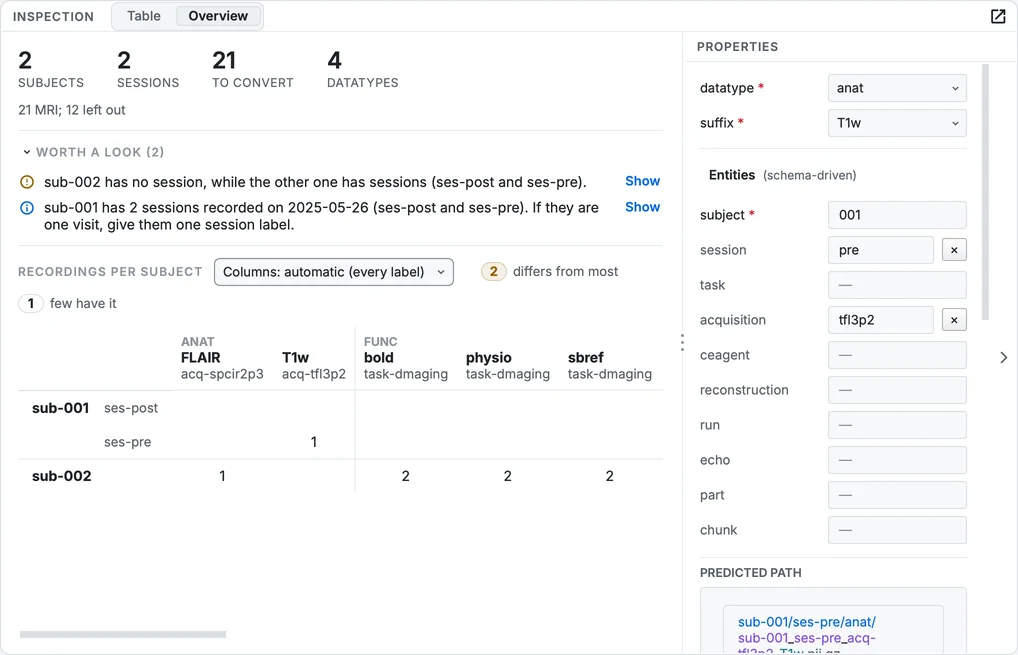The width and height of the screenshot is (1018, 655).
Task: Switch to the Table tab
Action: (x=143, y=16)
